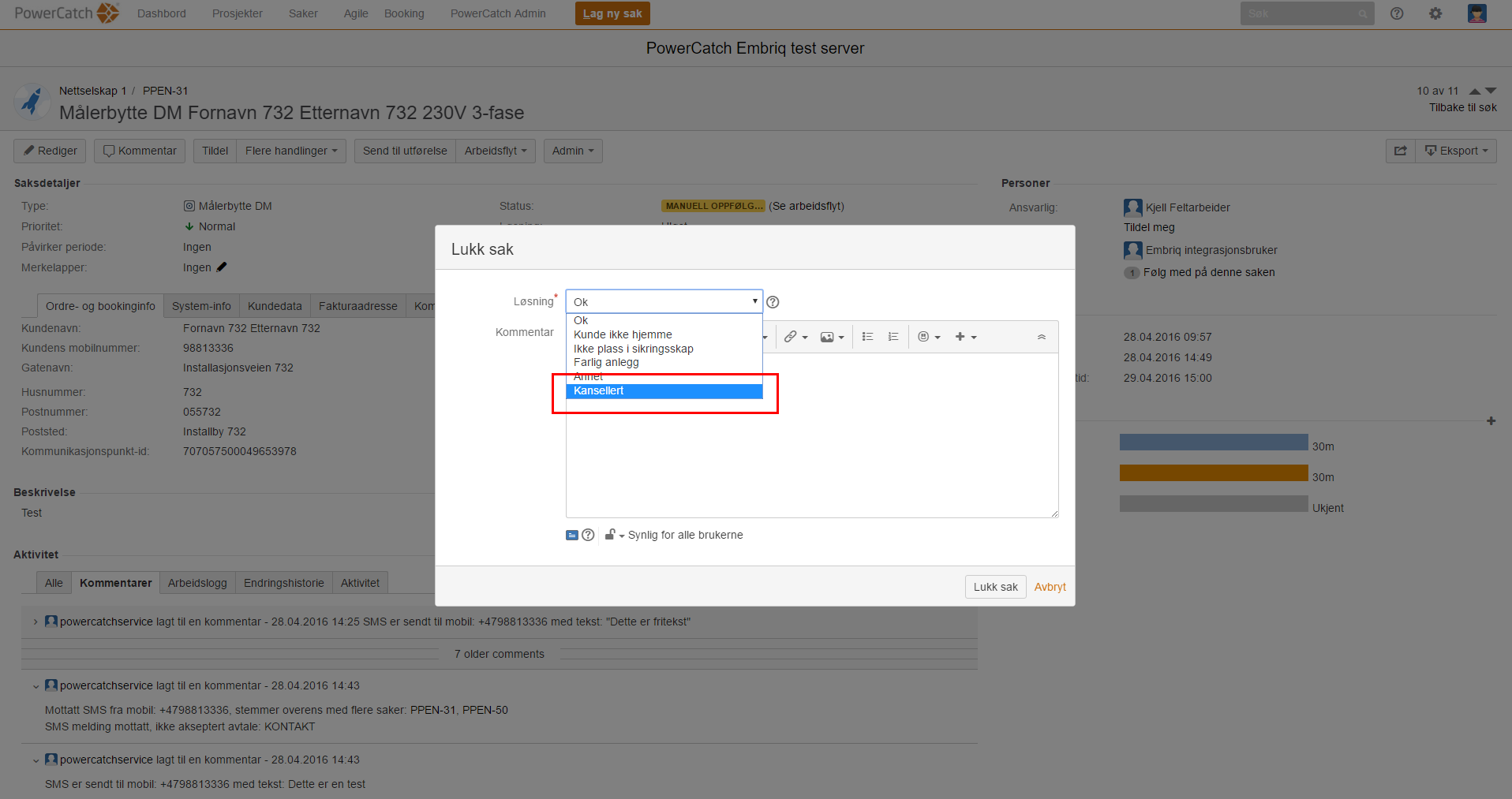Click the bullet list icon in comment toolbar
Screen dimensions: 1512x799
click(867, 337)
